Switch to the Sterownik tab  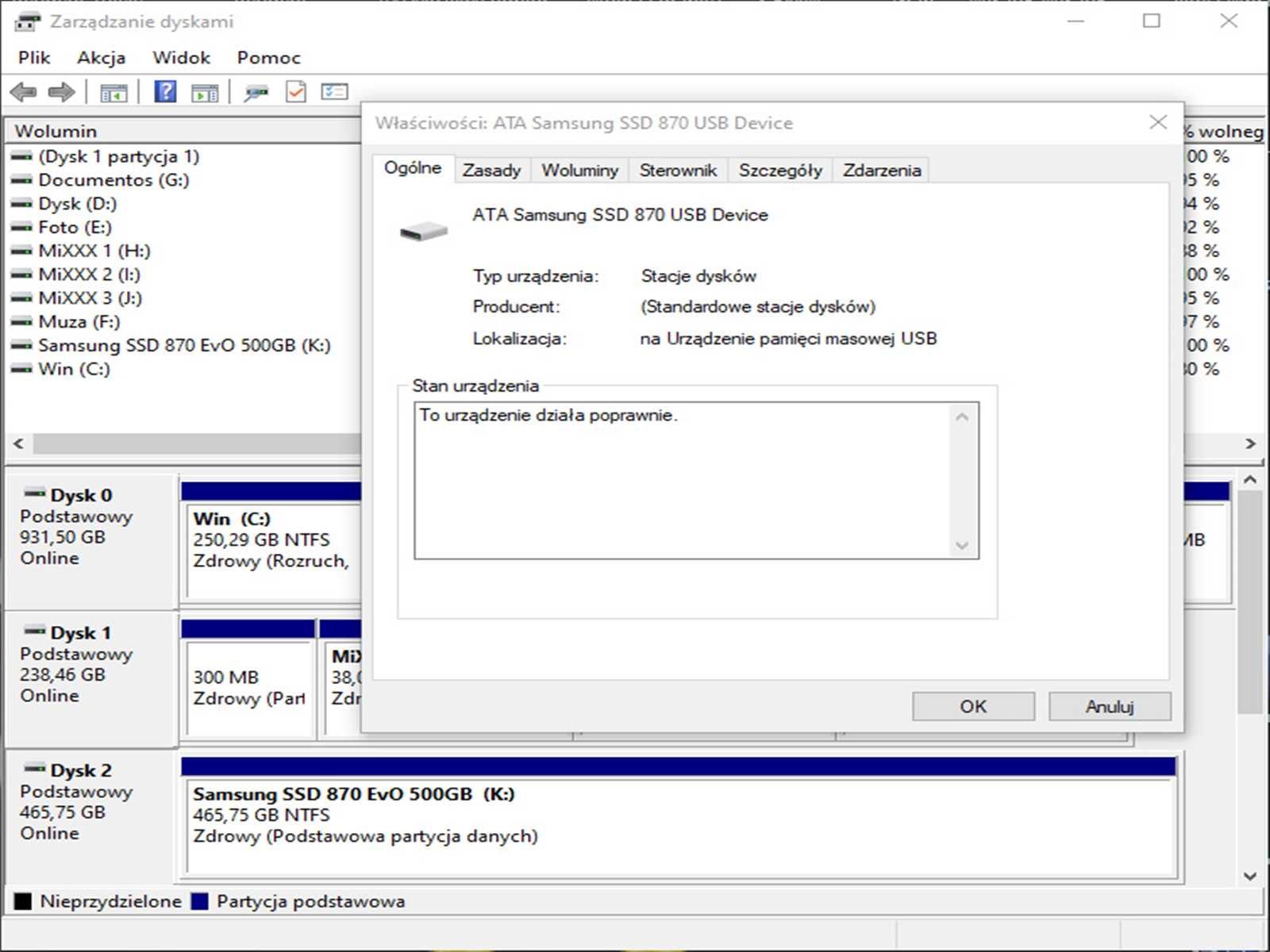678,170
